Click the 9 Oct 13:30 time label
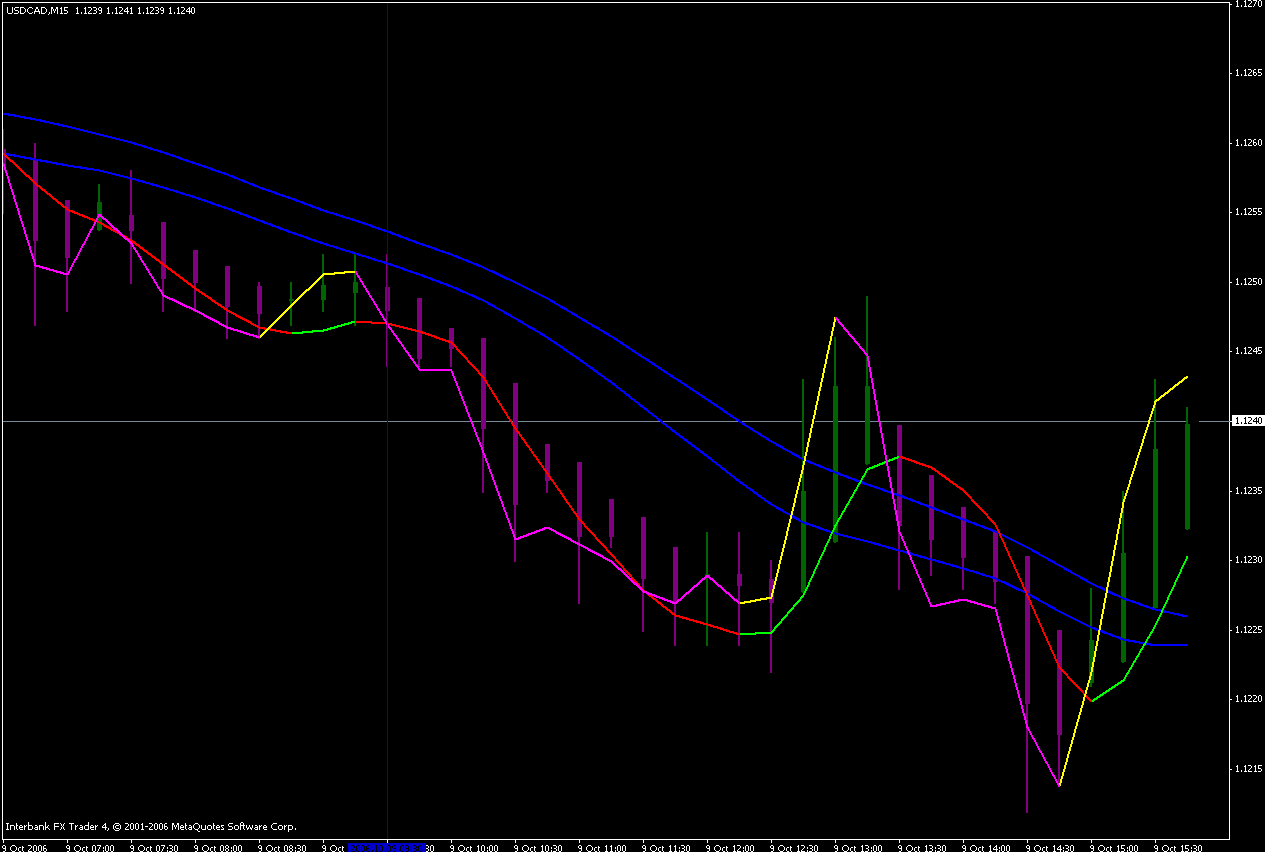1265x852 pixels. (x=923, y=847)
